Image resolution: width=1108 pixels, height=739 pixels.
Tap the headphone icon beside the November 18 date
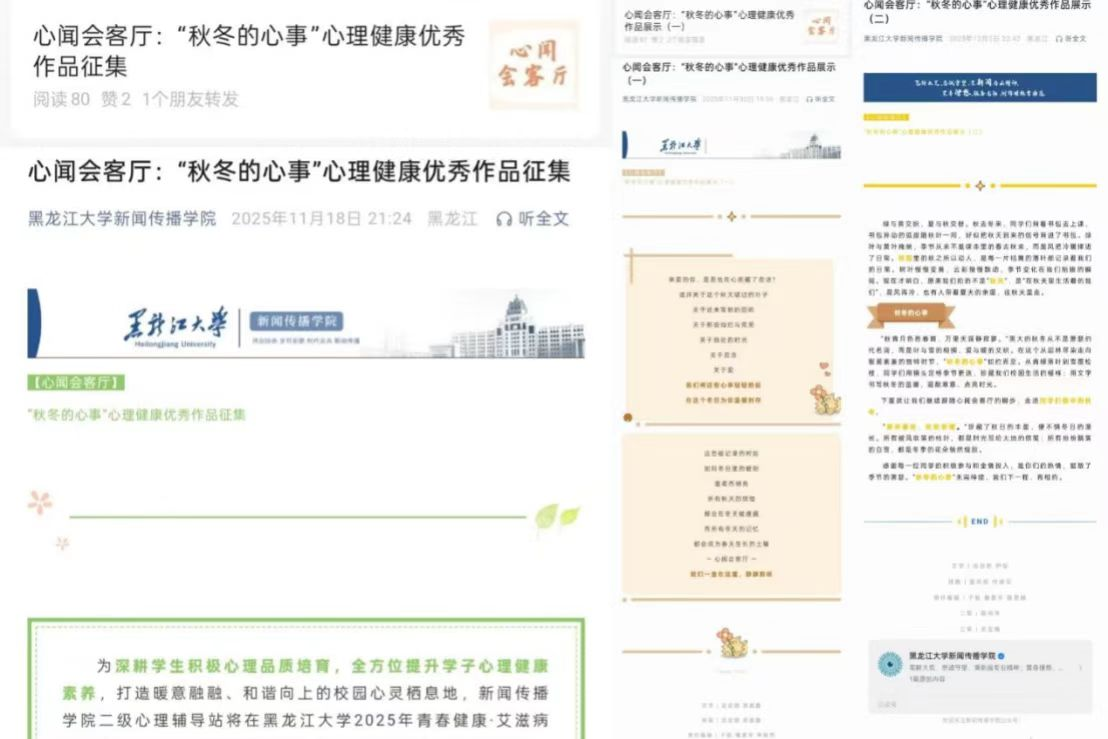(x=504, y=218)
